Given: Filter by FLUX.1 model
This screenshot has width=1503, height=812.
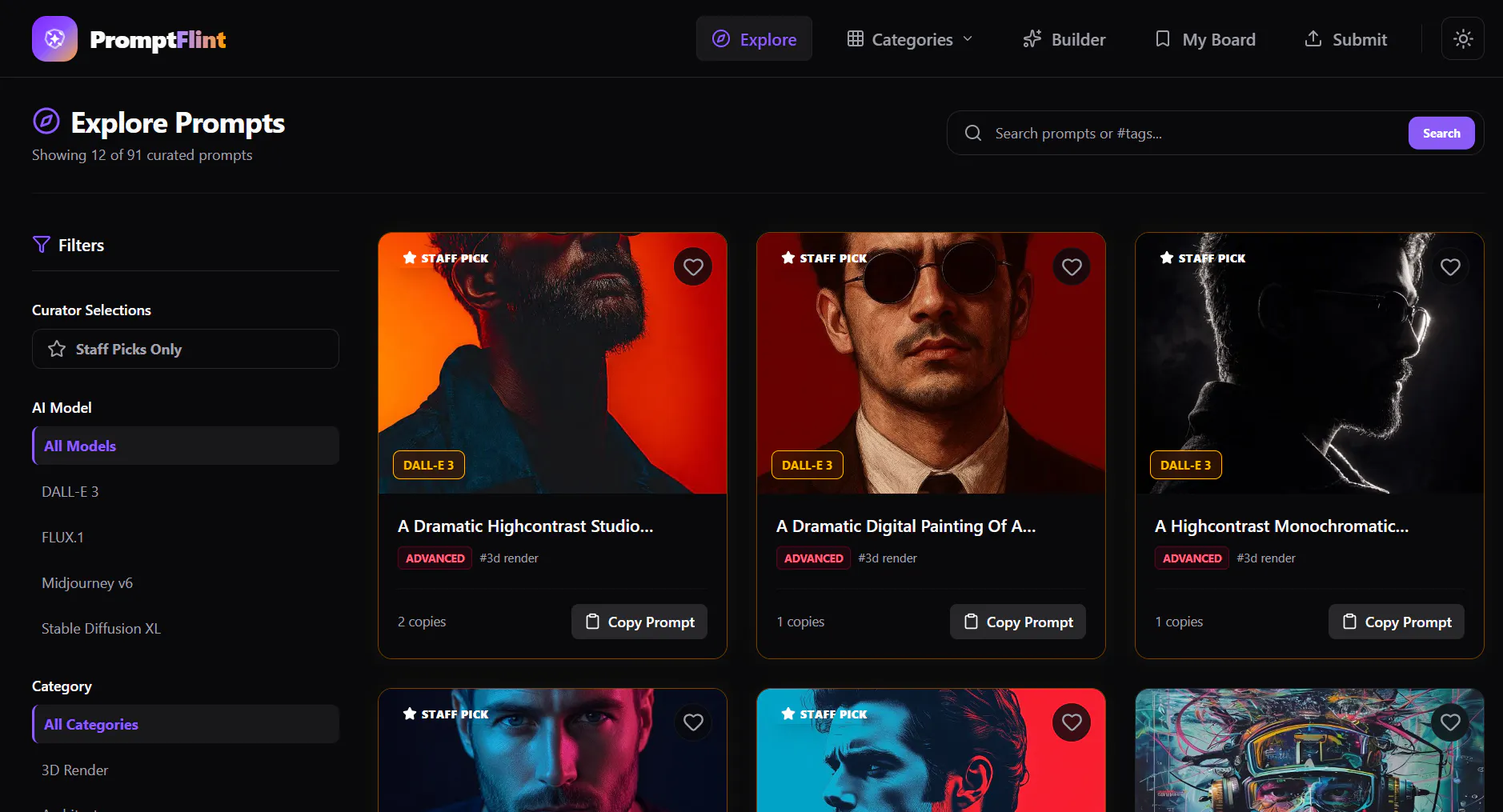Looking at the screenshot, I should (186, 537).
